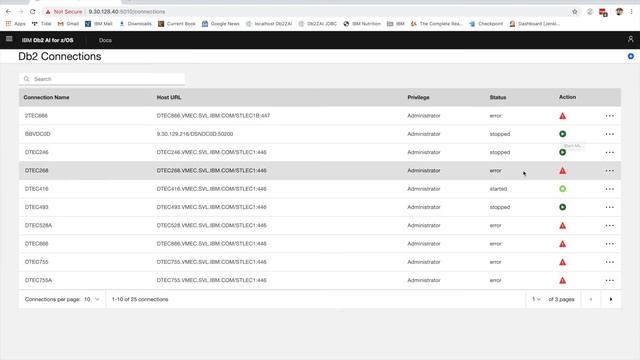Open the Docs link

click(x=105, y=40)
